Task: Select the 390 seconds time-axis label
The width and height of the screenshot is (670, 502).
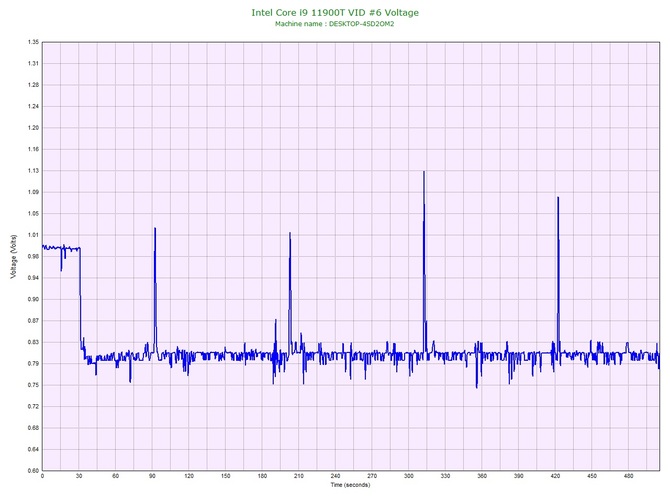Action: pos(519,476)
